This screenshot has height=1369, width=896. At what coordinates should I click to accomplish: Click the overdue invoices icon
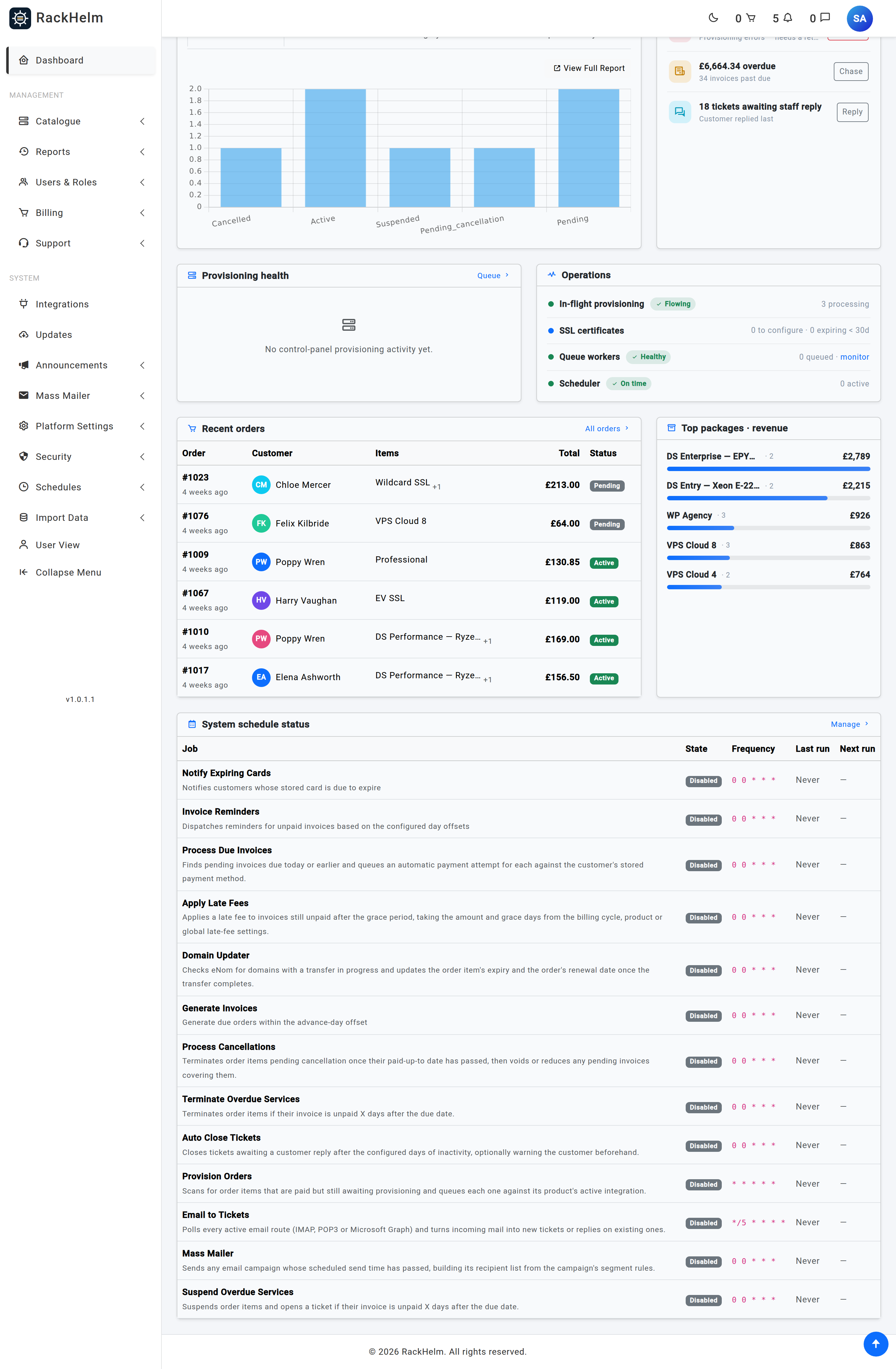[x=679, y=71]
